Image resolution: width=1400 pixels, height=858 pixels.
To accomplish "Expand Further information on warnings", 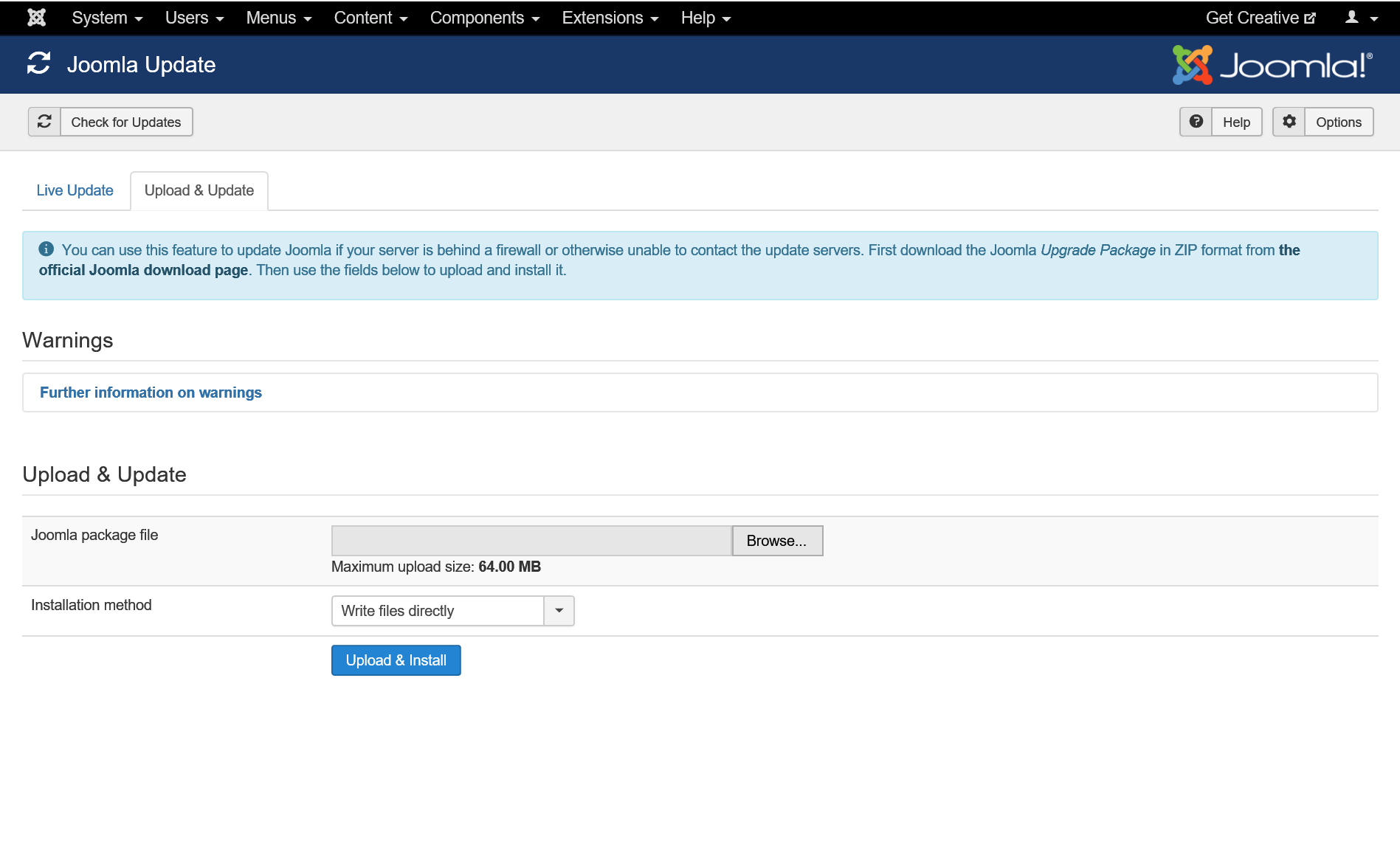I will point(151,392).
